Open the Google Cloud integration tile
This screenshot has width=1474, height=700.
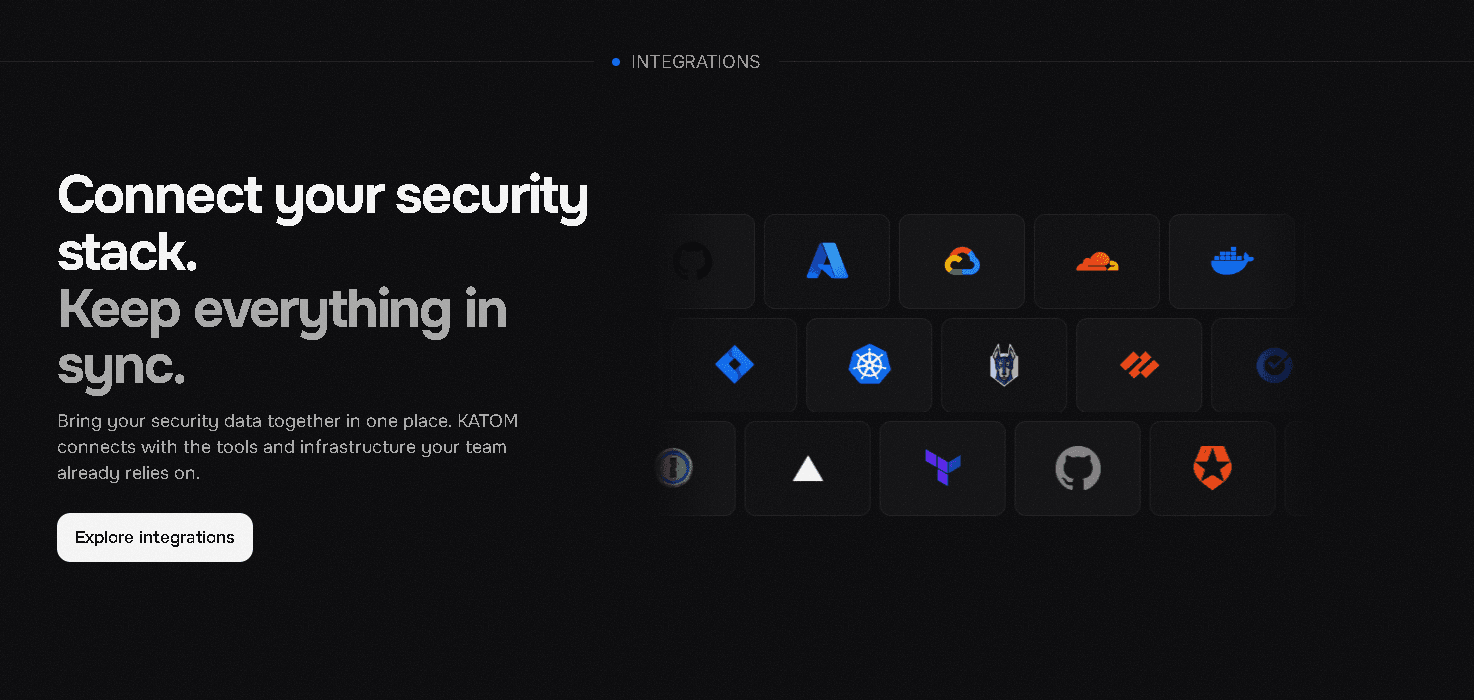click(962, 261)
